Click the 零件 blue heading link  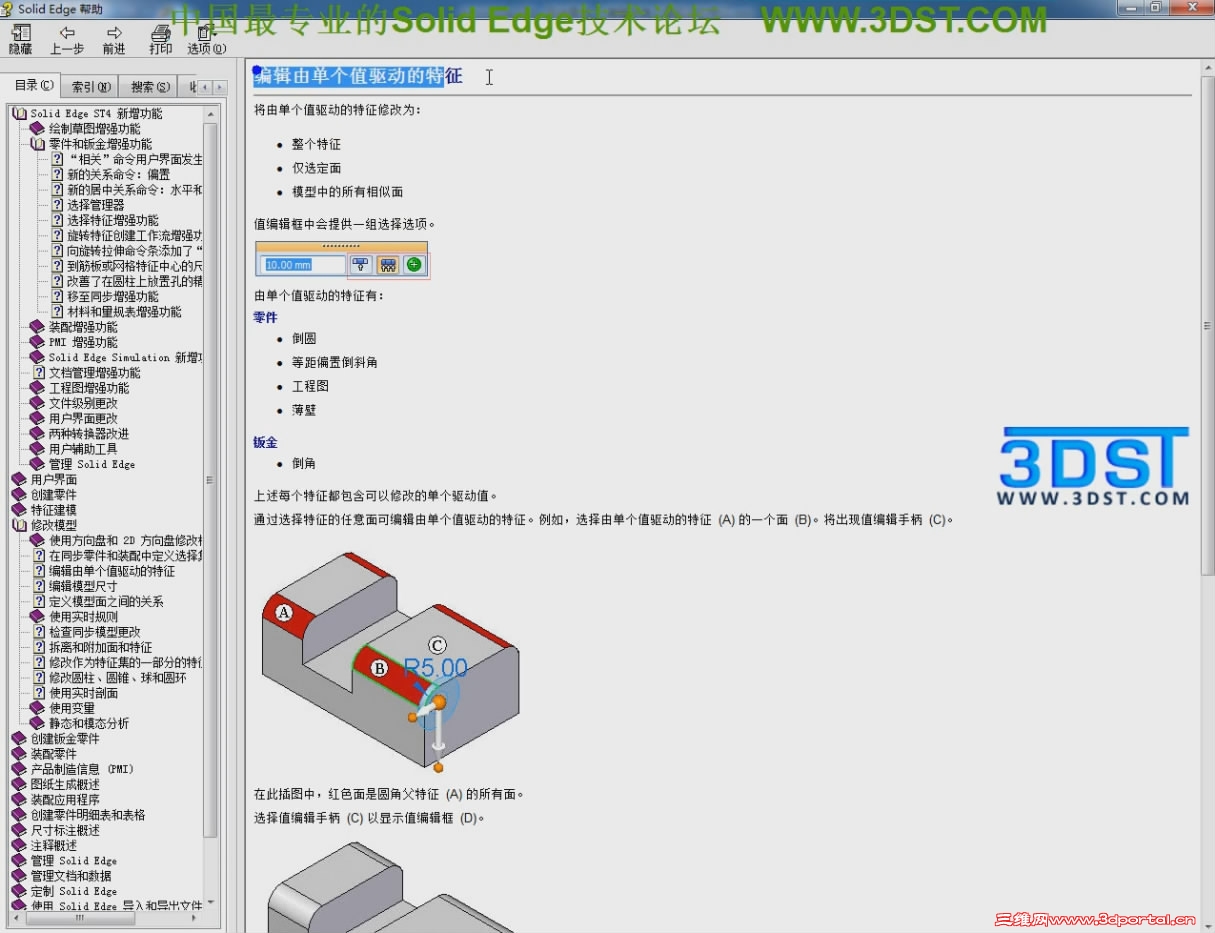pyautogui.click(x=265, y=317)
